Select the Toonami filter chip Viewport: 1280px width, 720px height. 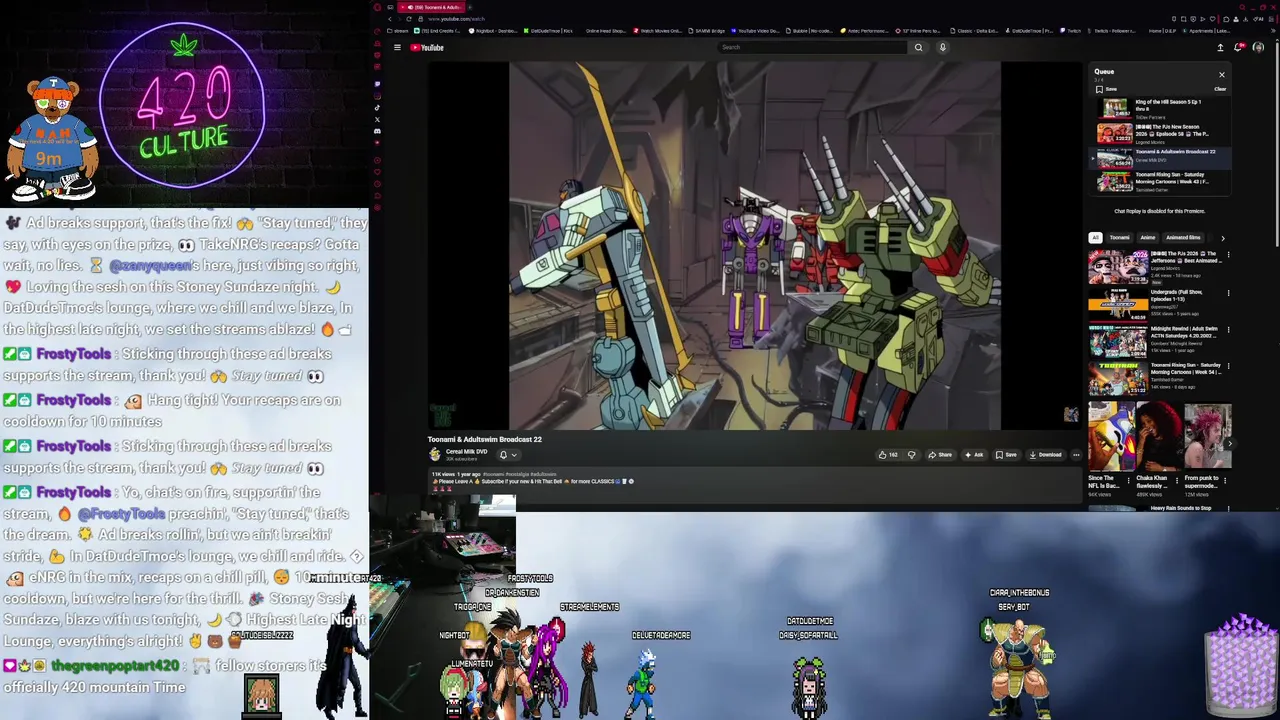click(x=1119, y=238)
